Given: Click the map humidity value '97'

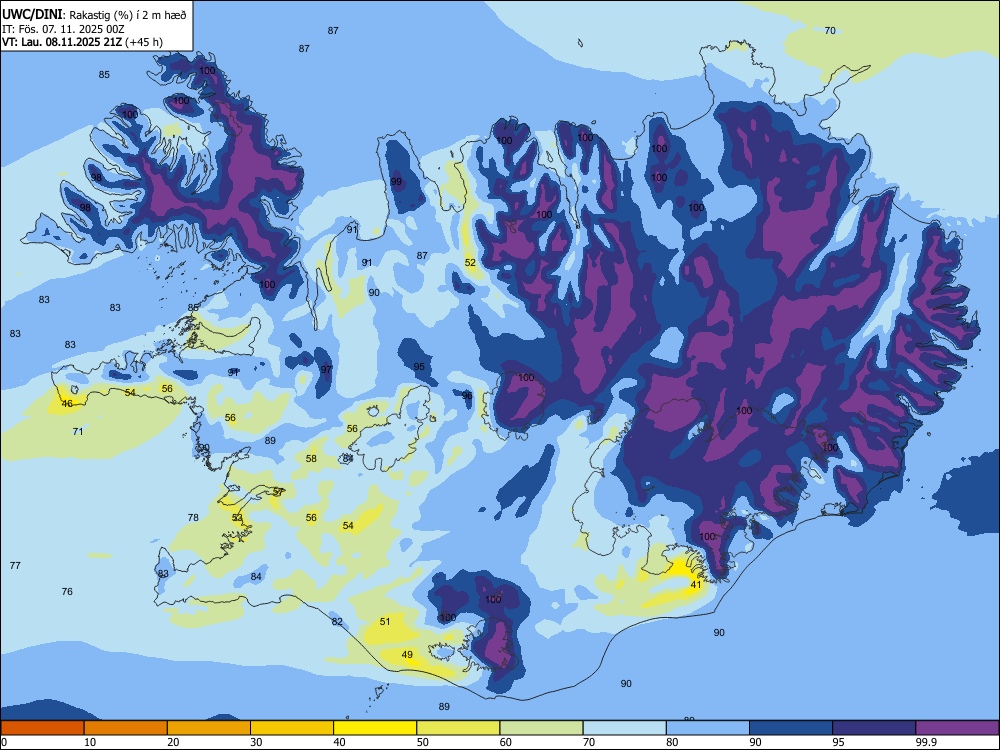Looking at the screenshot, I should (326, 369).
